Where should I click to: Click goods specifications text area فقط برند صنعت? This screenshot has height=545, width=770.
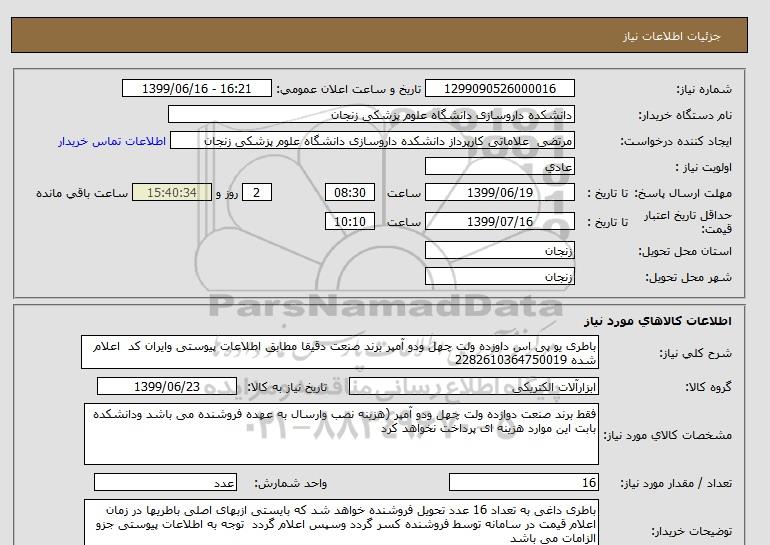pos(341,434)
